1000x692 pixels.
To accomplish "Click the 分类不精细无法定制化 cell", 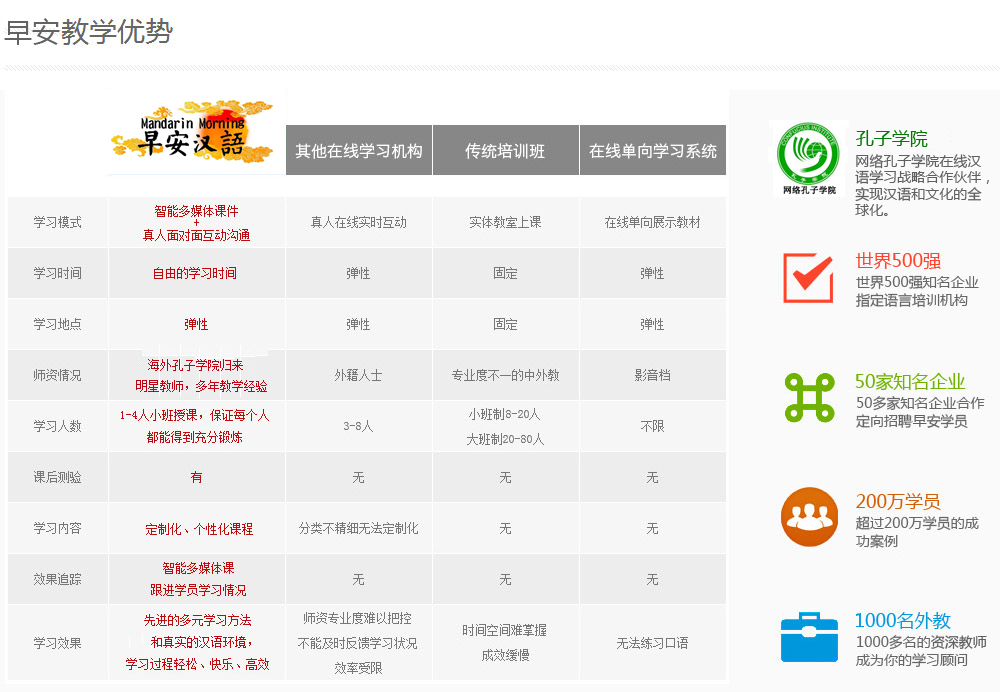I will (358, 528).
